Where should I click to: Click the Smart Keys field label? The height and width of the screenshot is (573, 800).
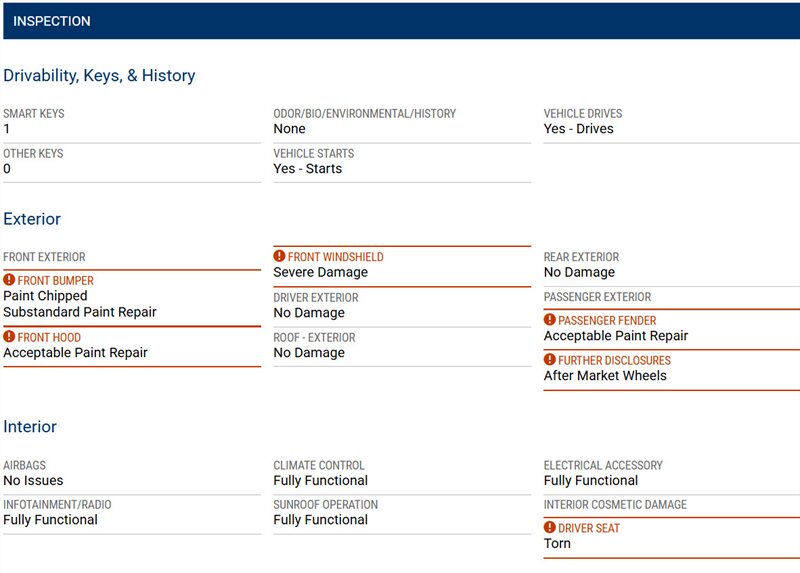coord(34,114)
